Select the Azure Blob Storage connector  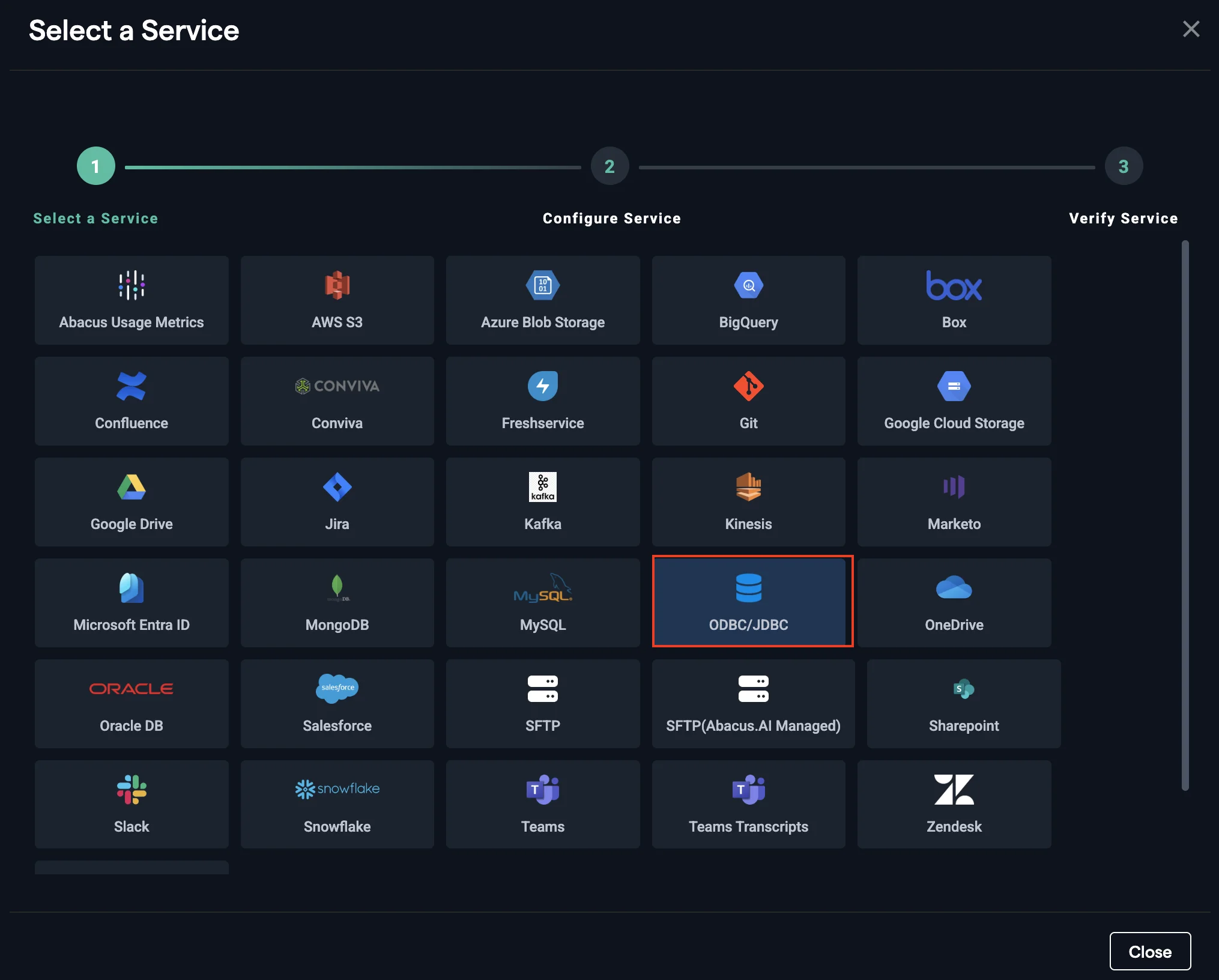pyautogui.click(x=542, y=300)
